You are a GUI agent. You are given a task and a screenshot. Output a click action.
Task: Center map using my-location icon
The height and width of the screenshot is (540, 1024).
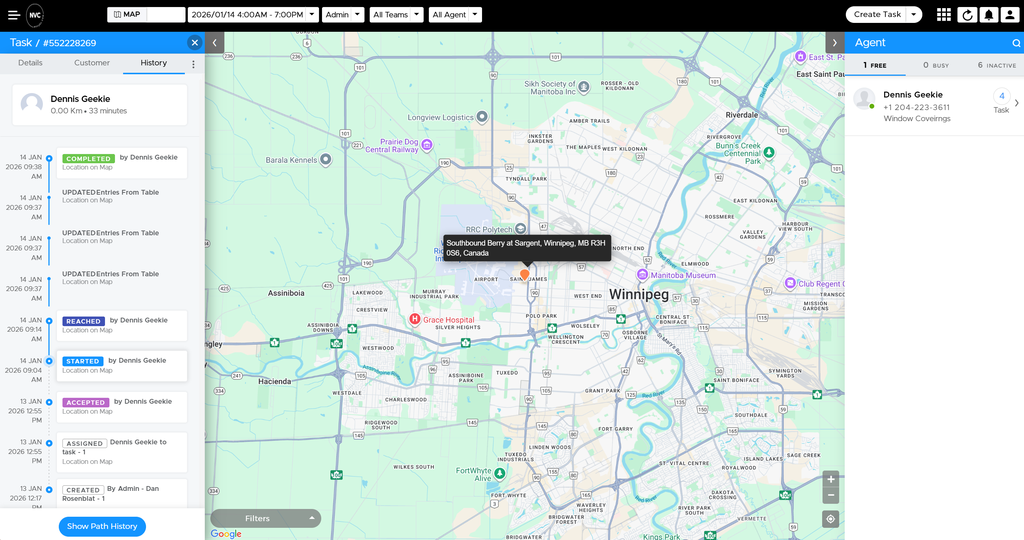(830, 519)
